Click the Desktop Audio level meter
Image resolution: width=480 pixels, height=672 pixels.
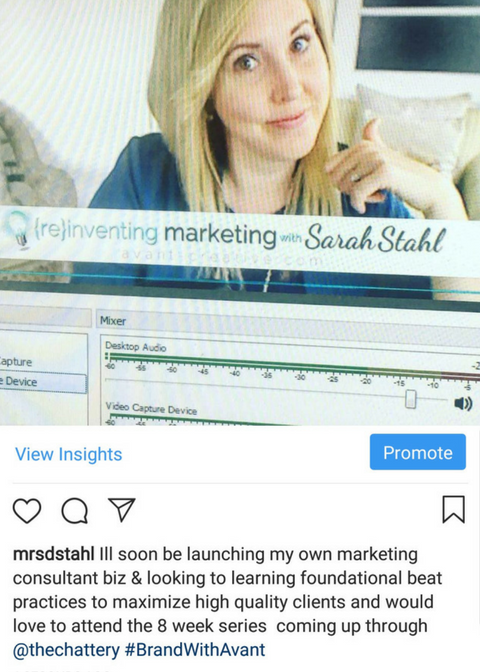coord(291,364)
